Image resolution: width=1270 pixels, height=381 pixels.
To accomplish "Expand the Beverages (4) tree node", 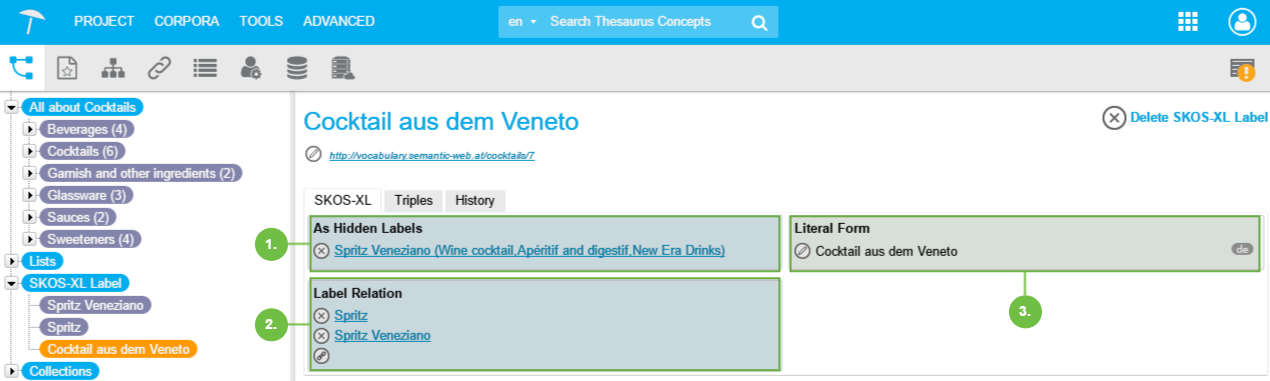I will (30, 129).
